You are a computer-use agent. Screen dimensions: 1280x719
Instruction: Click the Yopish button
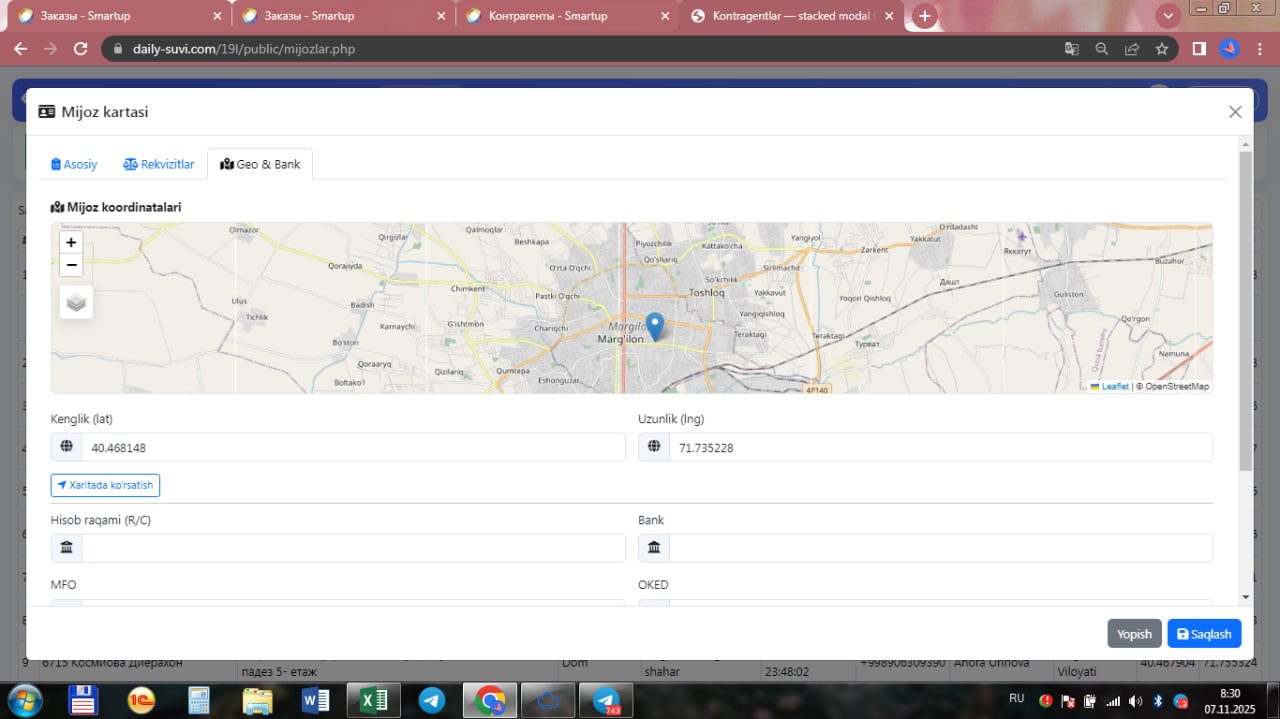(1134, 634)
